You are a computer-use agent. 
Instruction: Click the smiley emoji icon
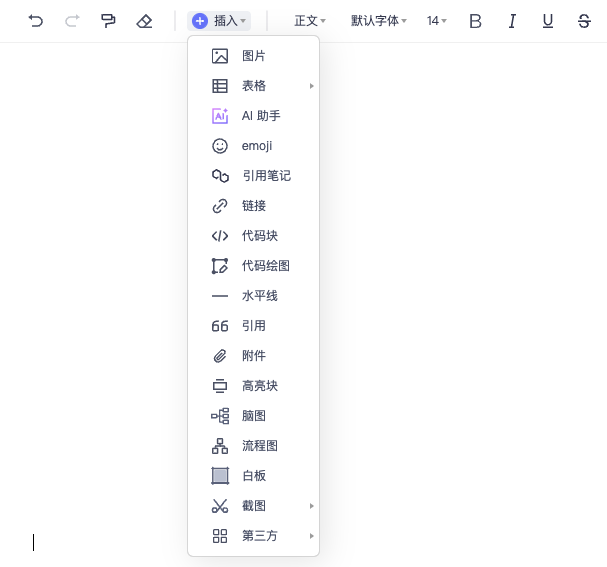pyautogui.click(x=220, y=146)
